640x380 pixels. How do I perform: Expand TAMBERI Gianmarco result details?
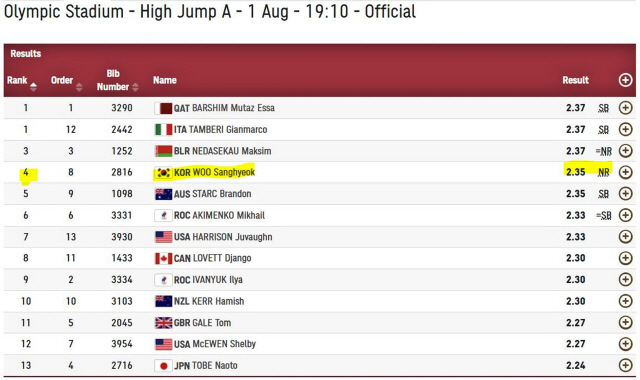[625, 129]
